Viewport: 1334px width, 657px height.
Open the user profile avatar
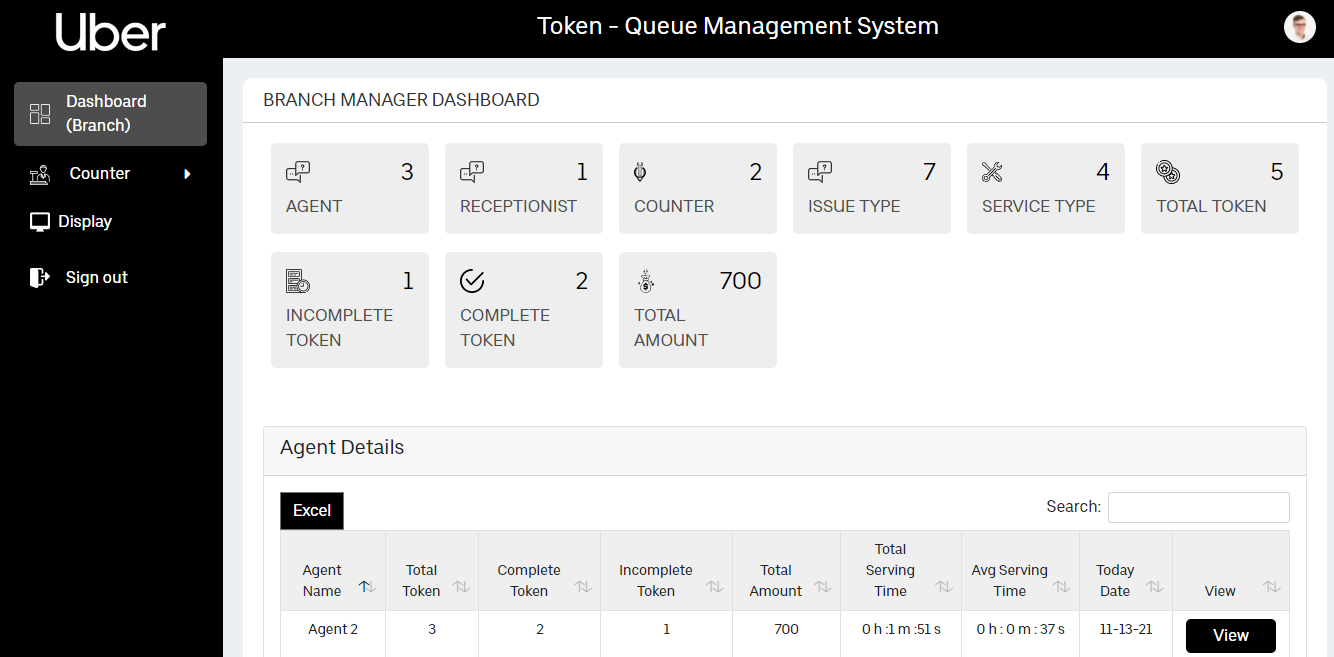1299,27
